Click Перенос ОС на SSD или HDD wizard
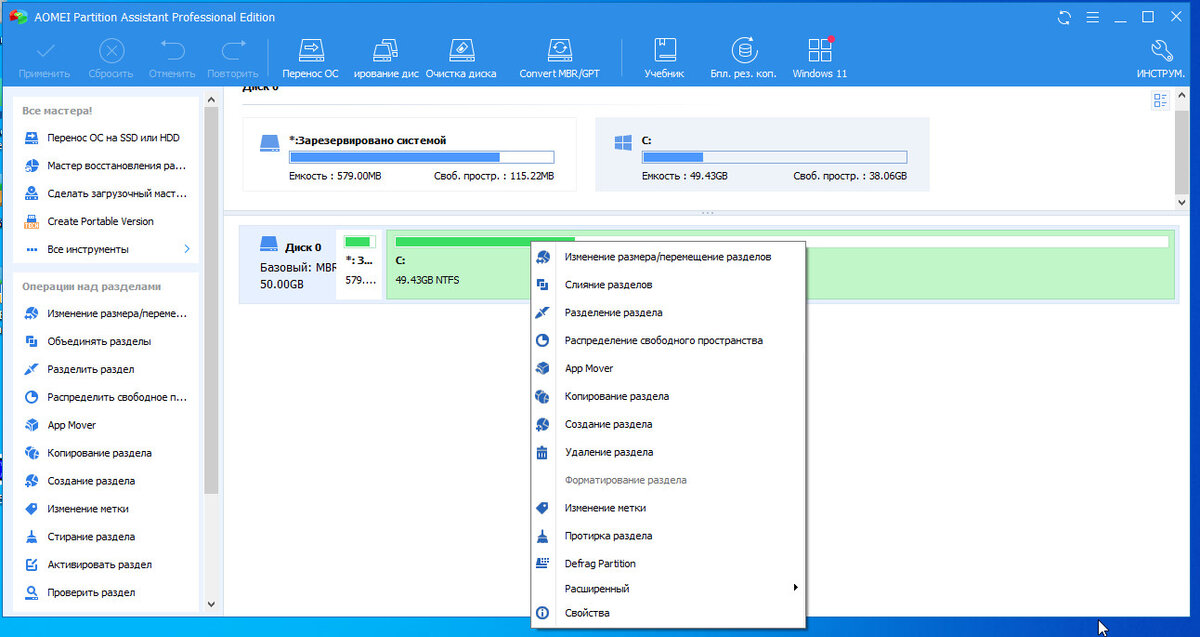This screenshot has width=1200, height=637. coord(107,138)
